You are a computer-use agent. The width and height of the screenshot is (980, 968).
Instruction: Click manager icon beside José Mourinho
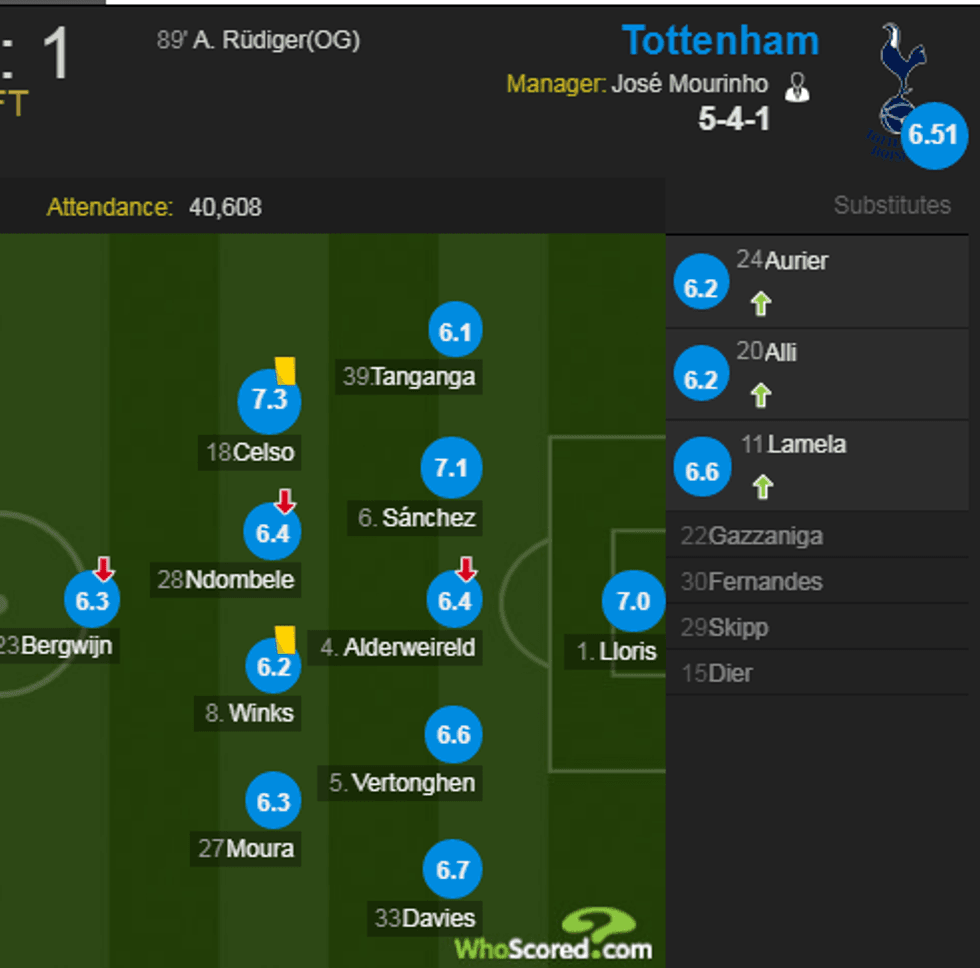797,87
